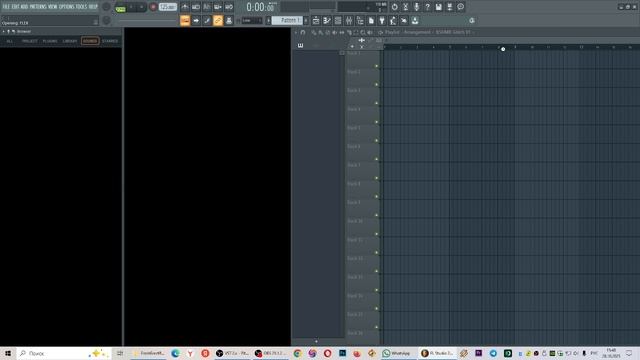Select the PROJECT browser tab

coord(29,41)
